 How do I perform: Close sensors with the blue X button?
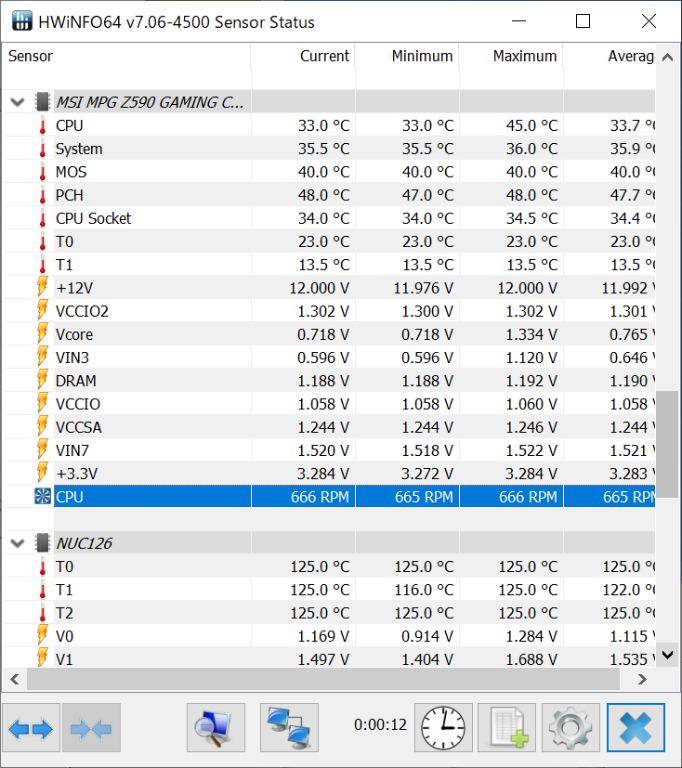point(636,728)
